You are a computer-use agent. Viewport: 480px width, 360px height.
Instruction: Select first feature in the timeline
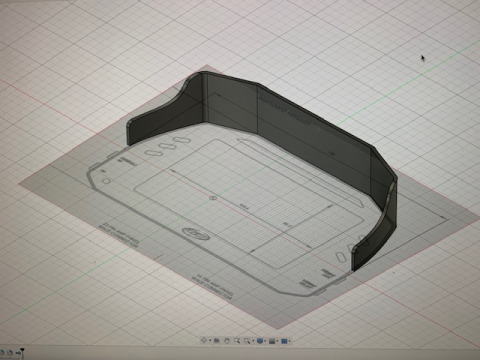click(2, 352)
